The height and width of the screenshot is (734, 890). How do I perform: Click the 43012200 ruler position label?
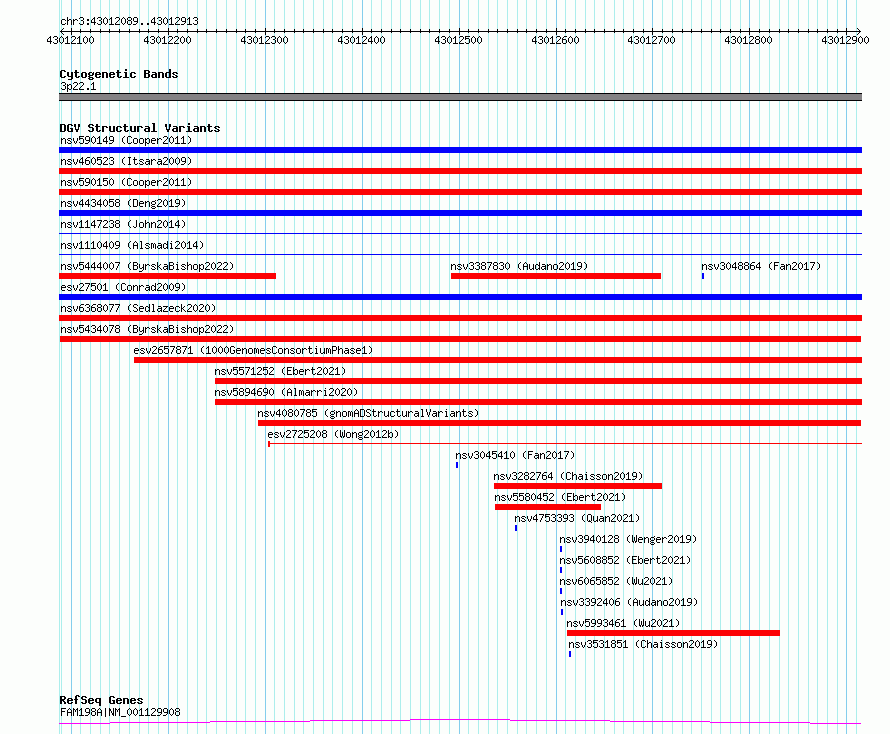pyautogui.click(x=167, y=40)
